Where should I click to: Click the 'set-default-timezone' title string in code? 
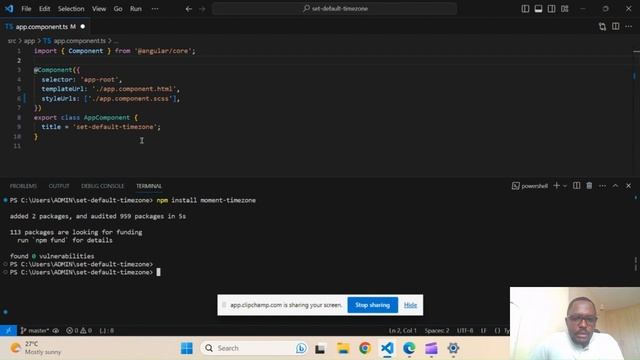click(x=115, y=127)
